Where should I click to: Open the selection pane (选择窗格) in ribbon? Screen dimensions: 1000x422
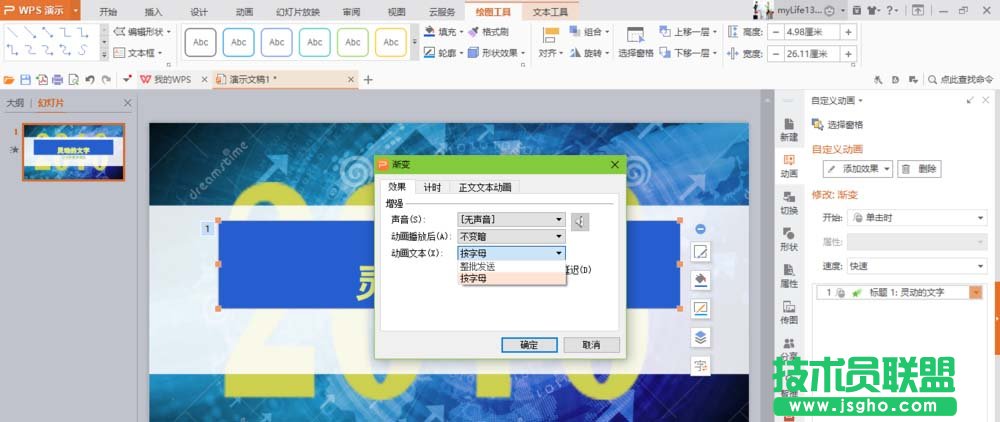click(x=635, y=42)
